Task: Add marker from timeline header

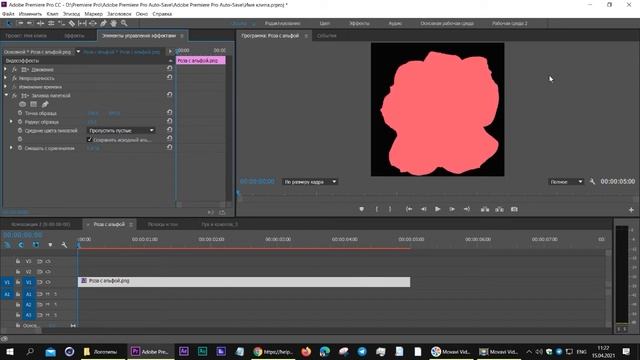Action: click(x=50, y=244)
